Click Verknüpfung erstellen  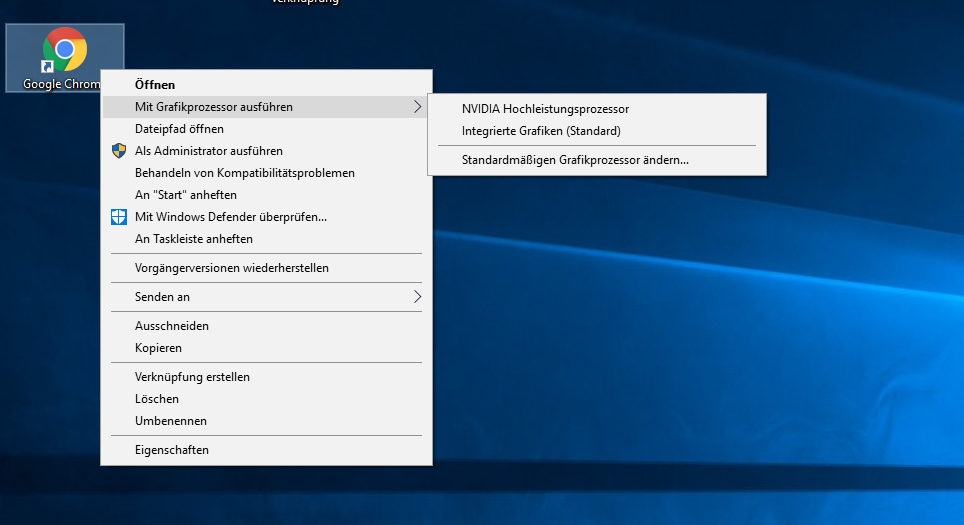(x=266, y=377)
